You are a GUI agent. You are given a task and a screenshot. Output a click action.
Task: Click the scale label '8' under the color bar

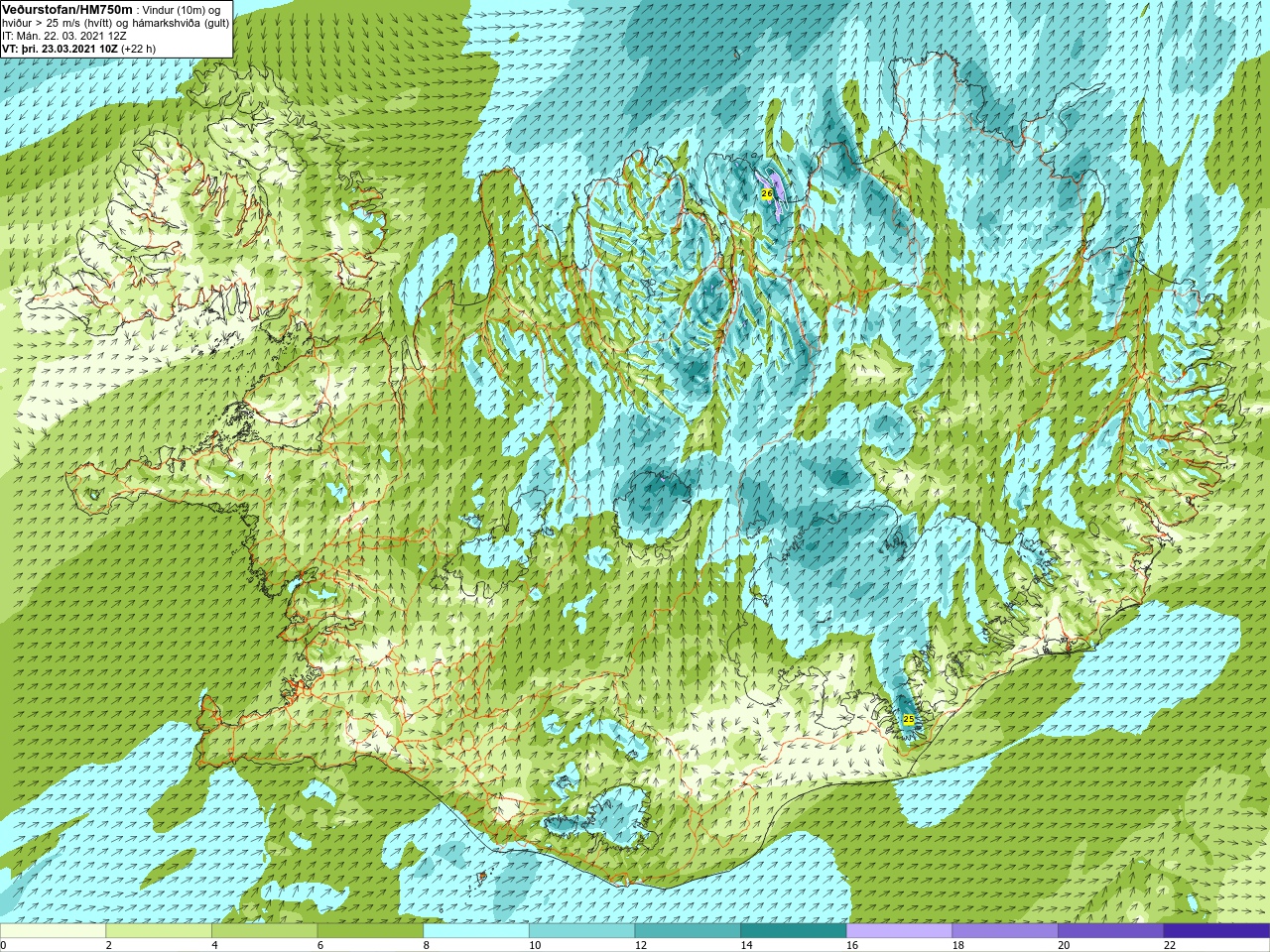(427, 945)
